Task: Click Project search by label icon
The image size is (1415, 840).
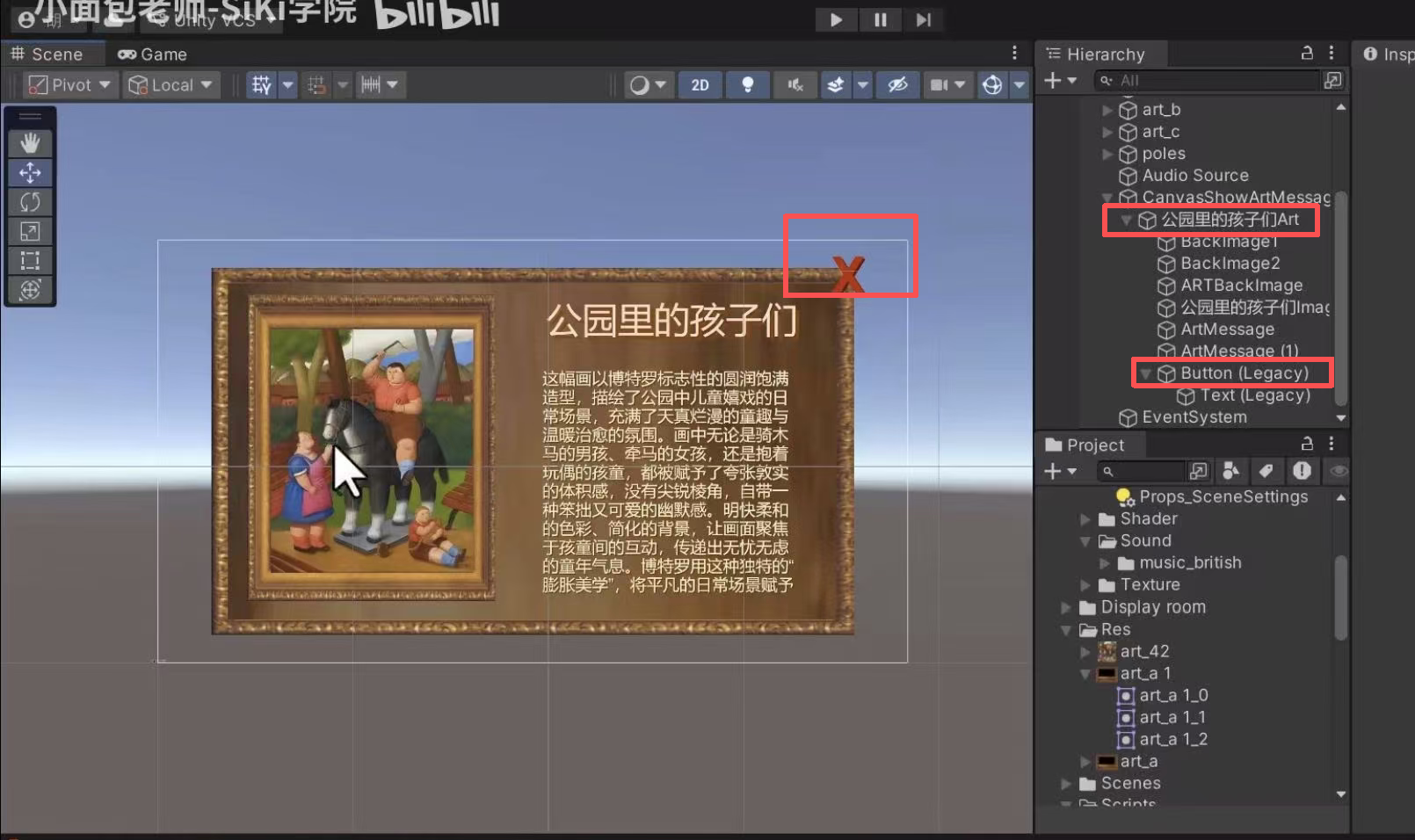Action: (x=1266, y=471)
